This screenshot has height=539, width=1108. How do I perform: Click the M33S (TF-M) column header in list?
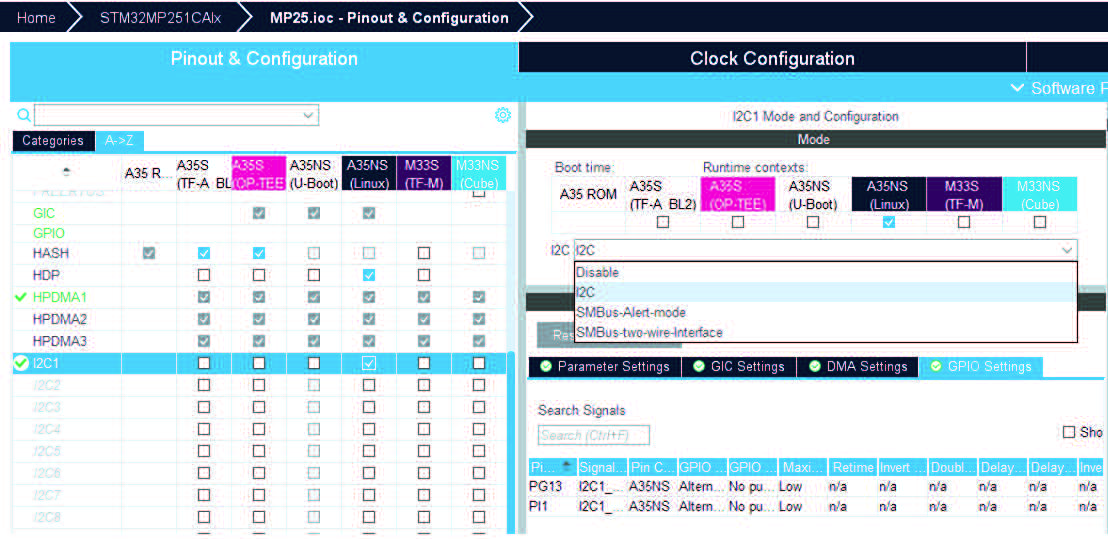click(x=424, y=173)
